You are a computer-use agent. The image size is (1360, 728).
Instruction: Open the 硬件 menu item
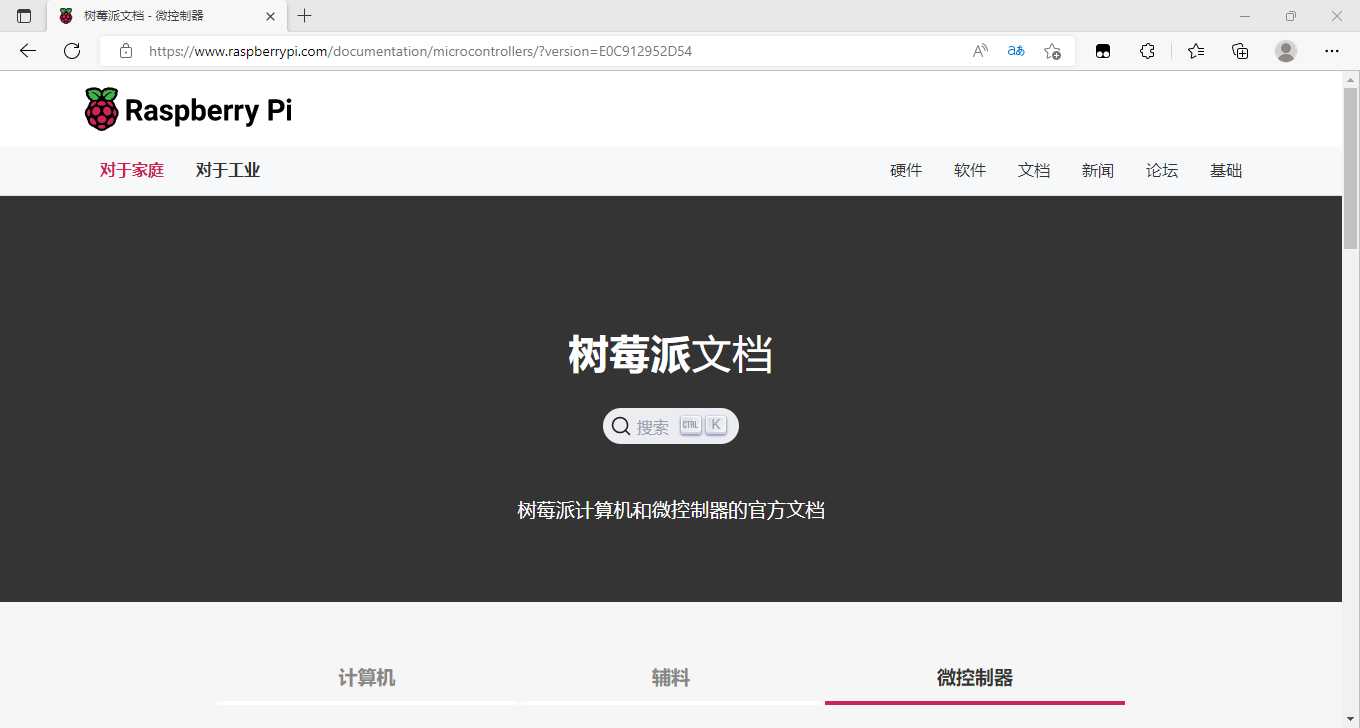click(x=906, y=171)
